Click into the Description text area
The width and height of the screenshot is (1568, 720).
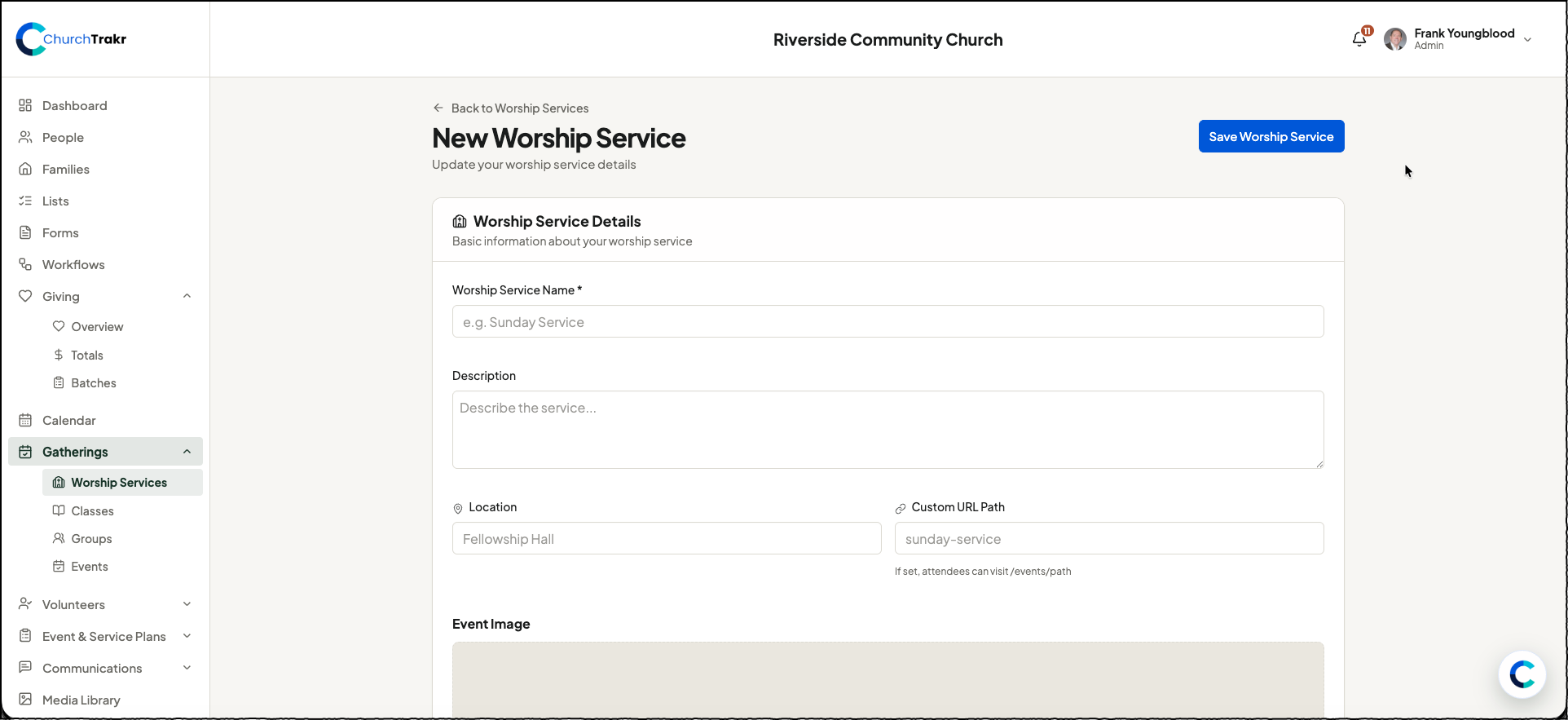(888, 430)
